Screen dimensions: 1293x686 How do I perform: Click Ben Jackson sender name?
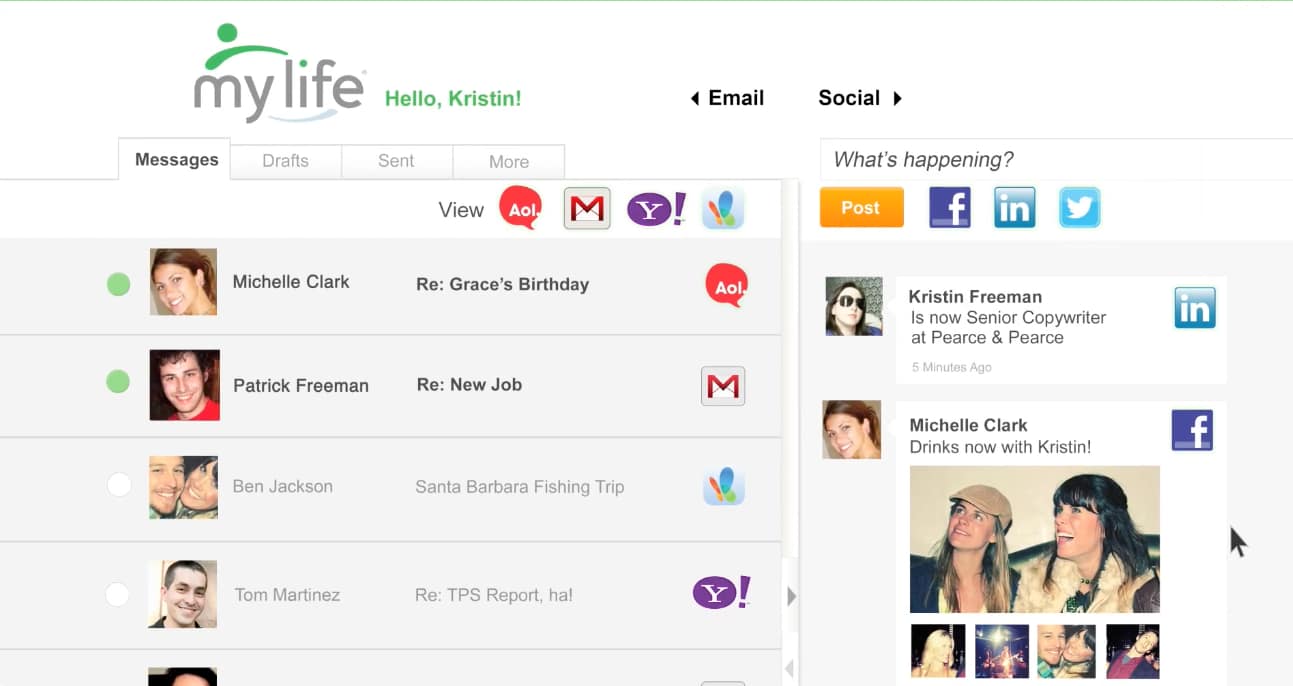[283, 486]
